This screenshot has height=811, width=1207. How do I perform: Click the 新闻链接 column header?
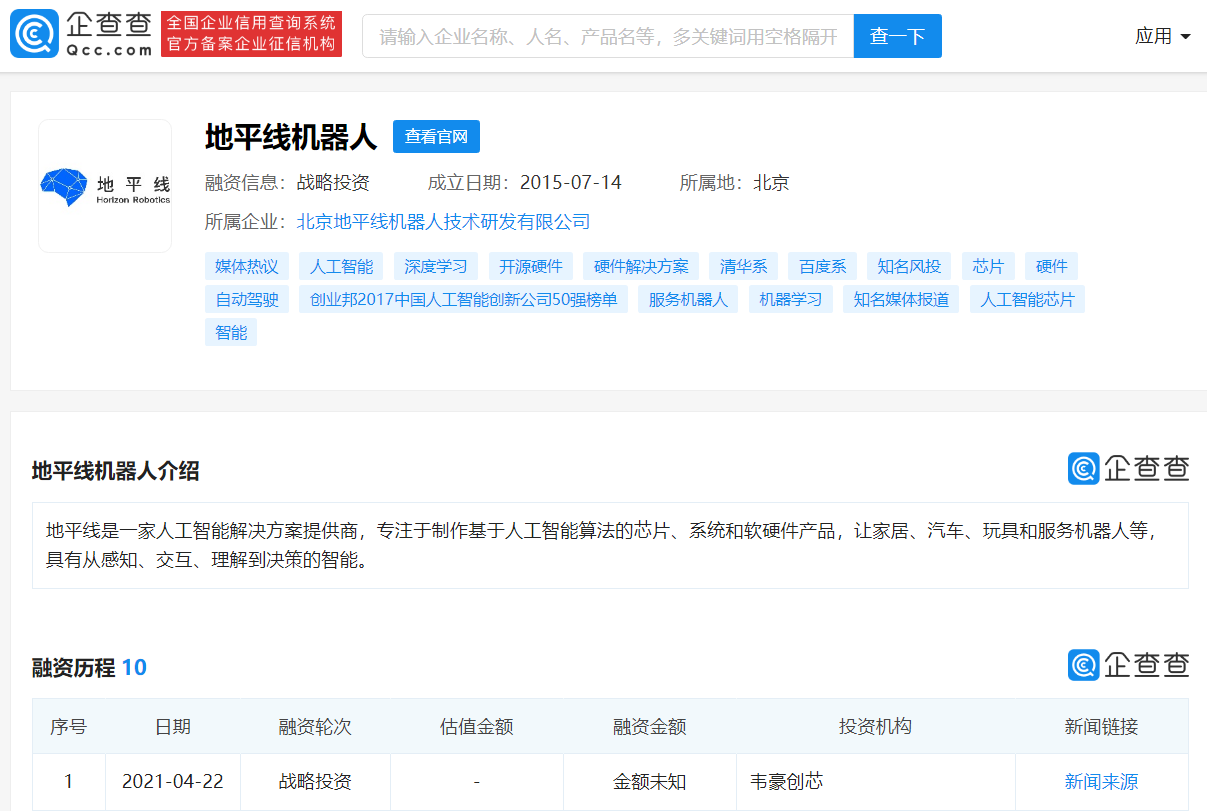point(1101,727)
